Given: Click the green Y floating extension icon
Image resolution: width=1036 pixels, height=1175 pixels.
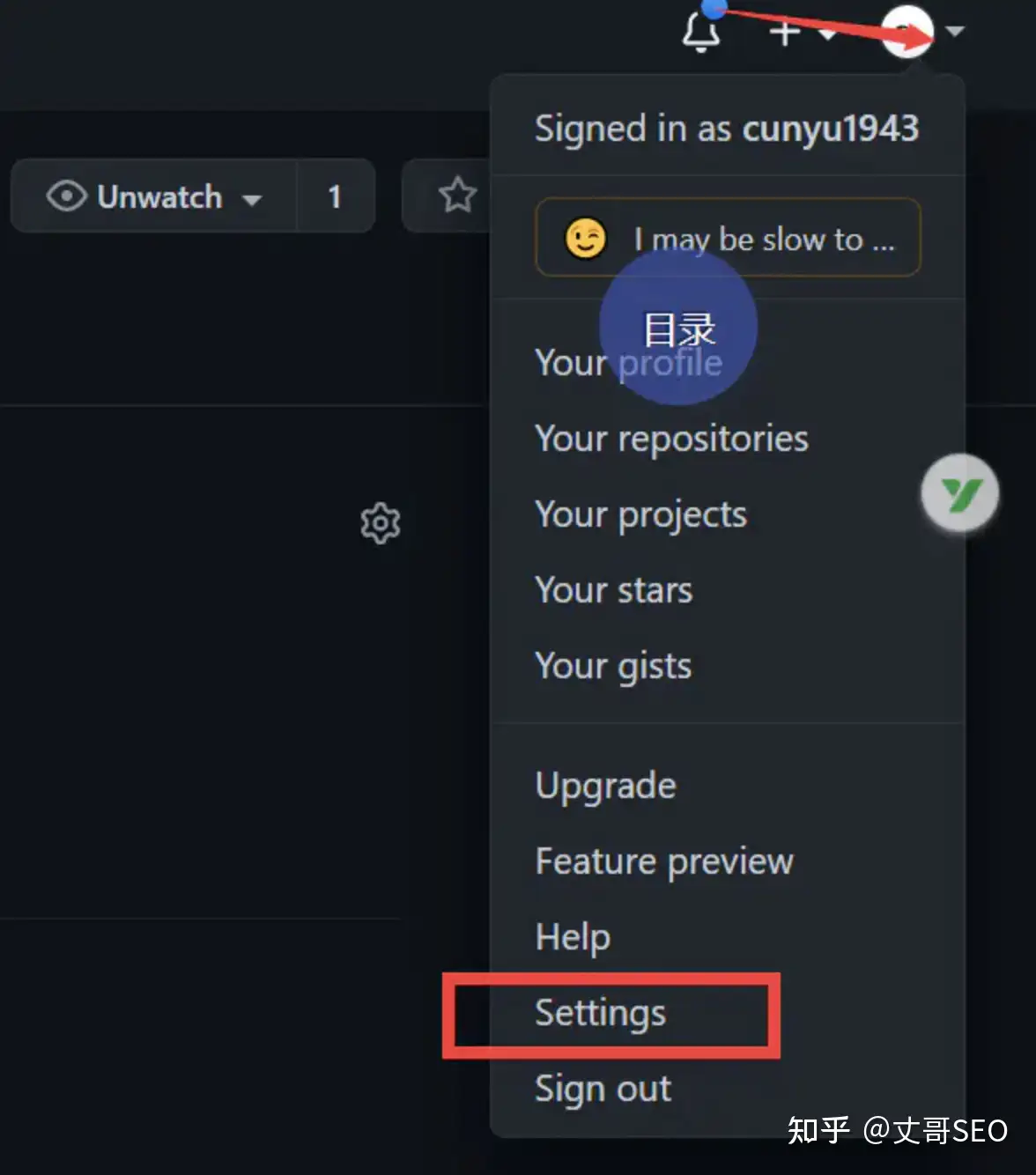Looking at the screenshot, I should tap(959, 493).
